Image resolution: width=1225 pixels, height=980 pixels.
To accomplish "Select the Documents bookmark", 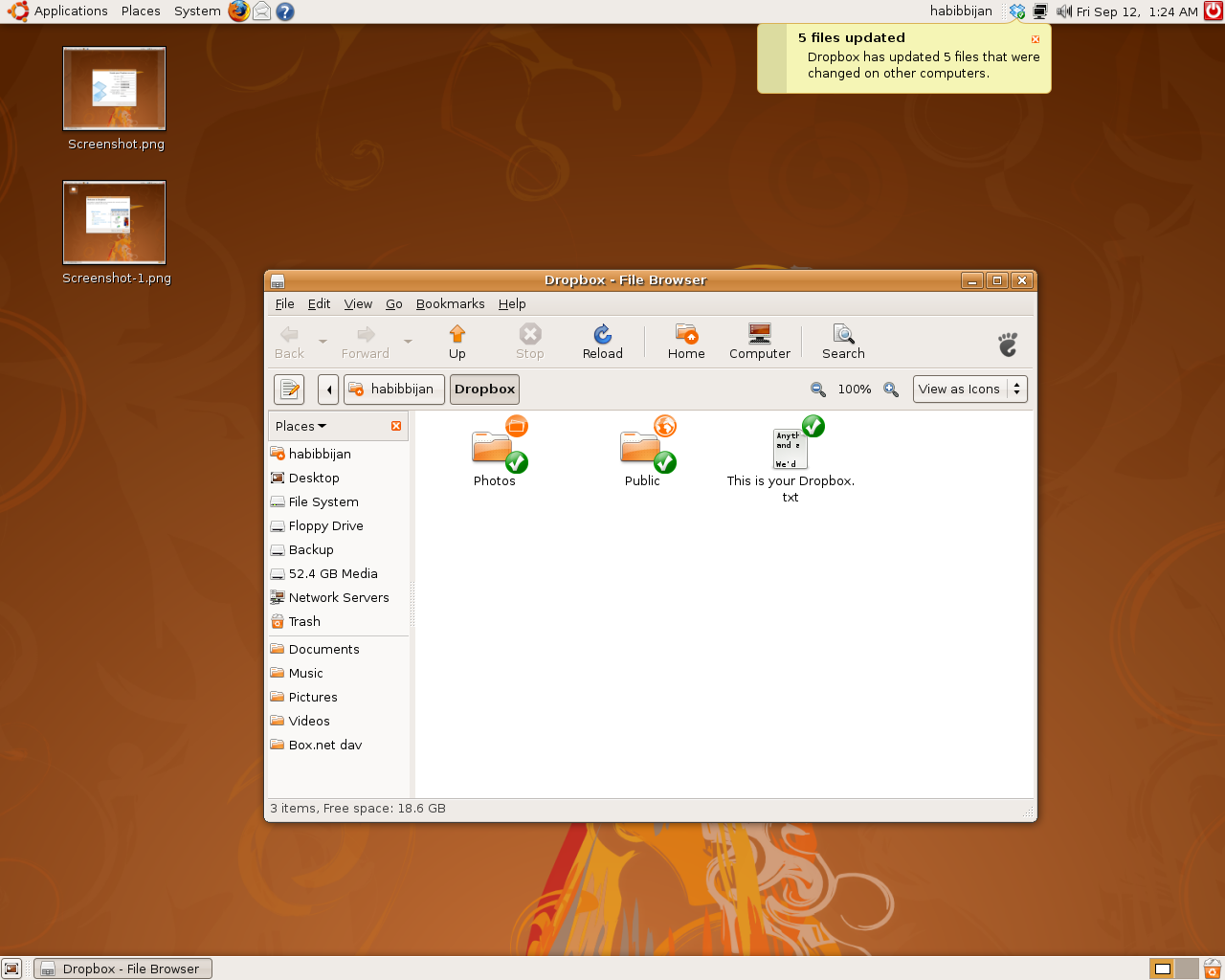I will [x=338, y=649].
